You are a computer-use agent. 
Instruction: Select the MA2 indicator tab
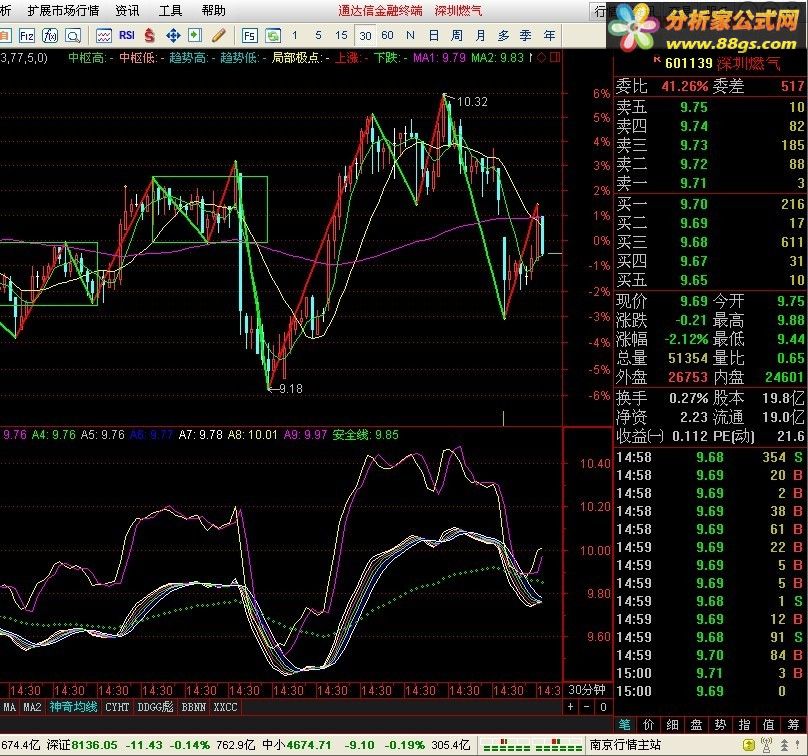tap(32, 707)
